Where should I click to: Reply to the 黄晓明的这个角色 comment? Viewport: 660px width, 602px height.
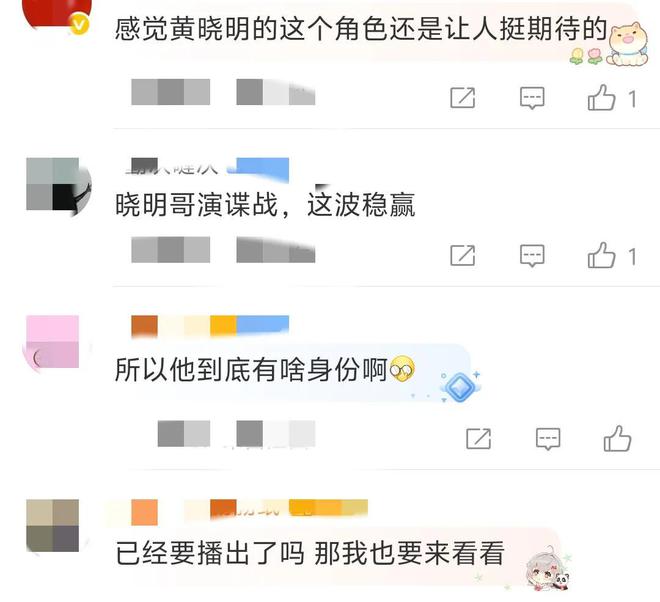click(532, 98)
